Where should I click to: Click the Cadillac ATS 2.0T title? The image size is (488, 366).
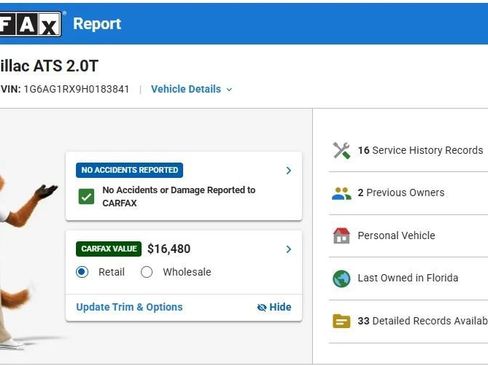[49, 66]
